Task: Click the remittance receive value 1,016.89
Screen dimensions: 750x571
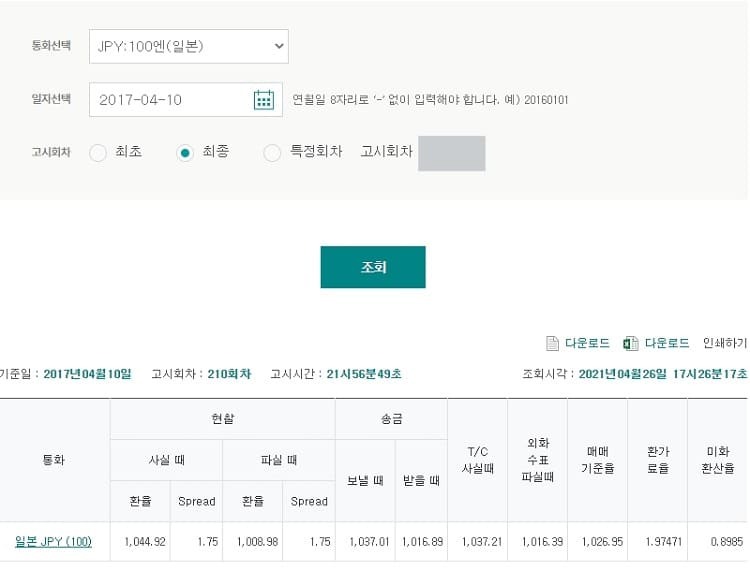Action: click(422, 541)
